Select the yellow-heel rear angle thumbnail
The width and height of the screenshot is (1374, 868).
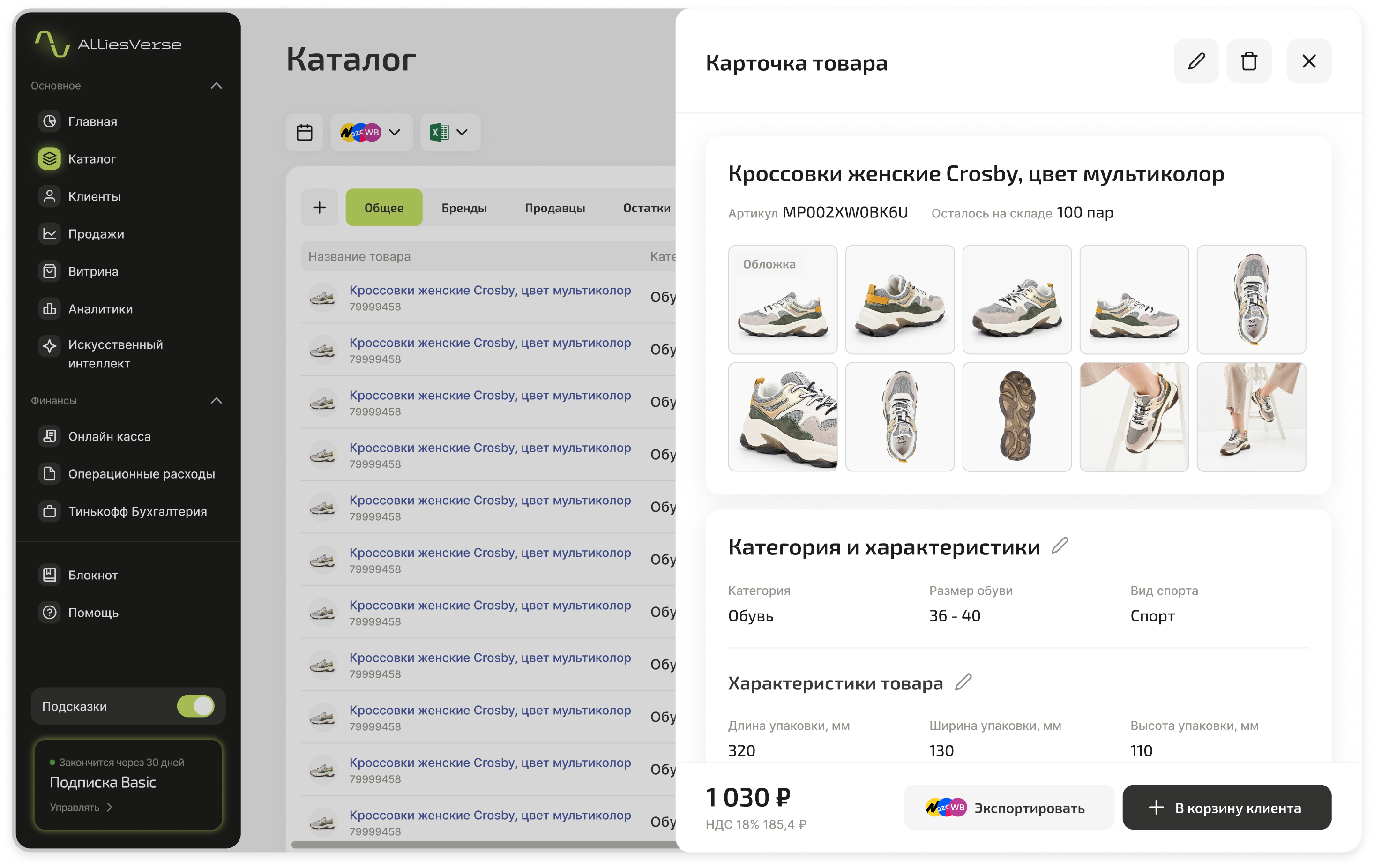(900, 299)
